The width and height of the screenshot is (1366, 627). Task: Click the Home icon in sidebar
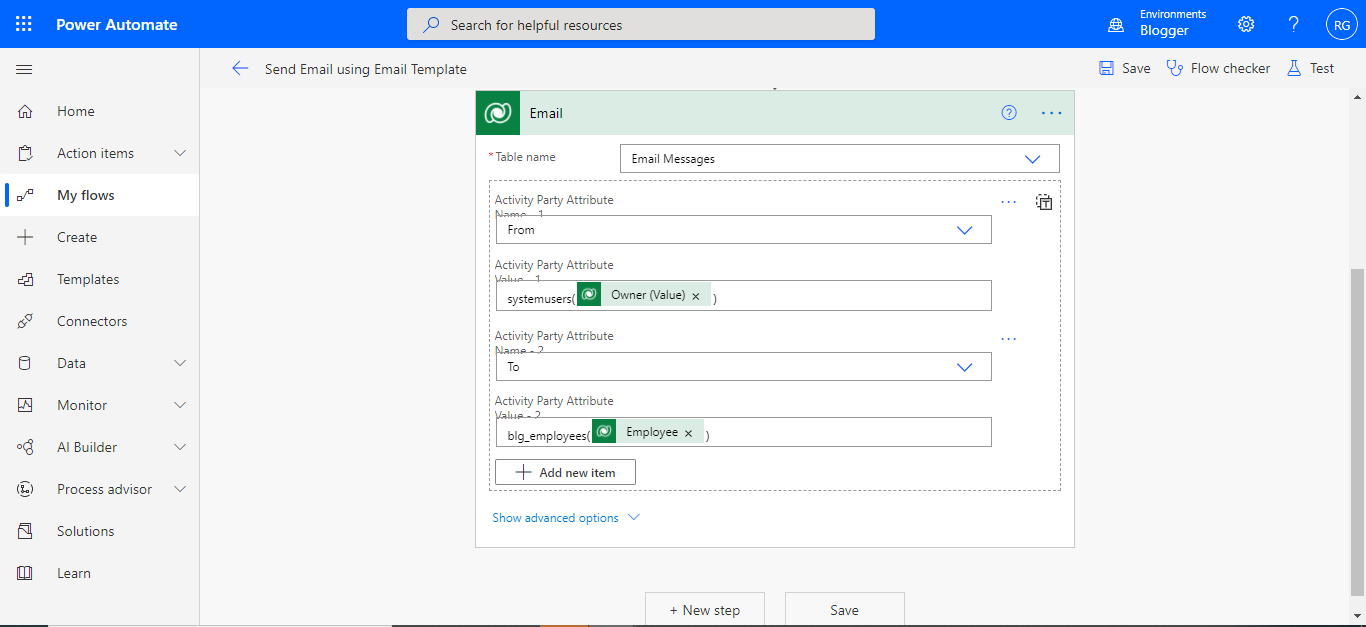(x=25, y=111)
